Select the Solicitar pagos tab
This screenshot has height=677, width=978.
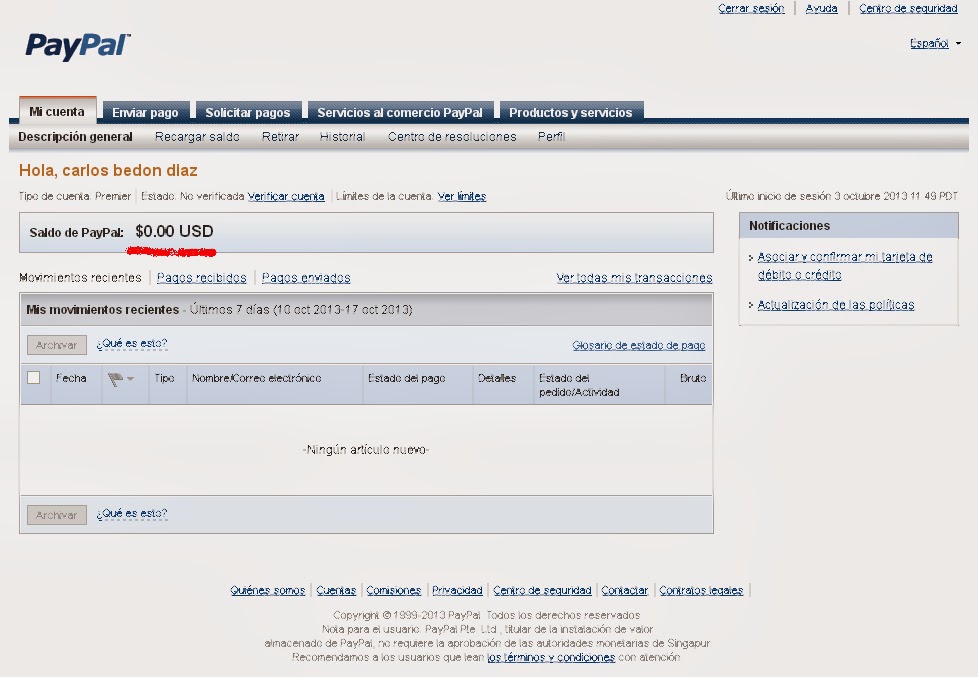[x=247, y=112]
